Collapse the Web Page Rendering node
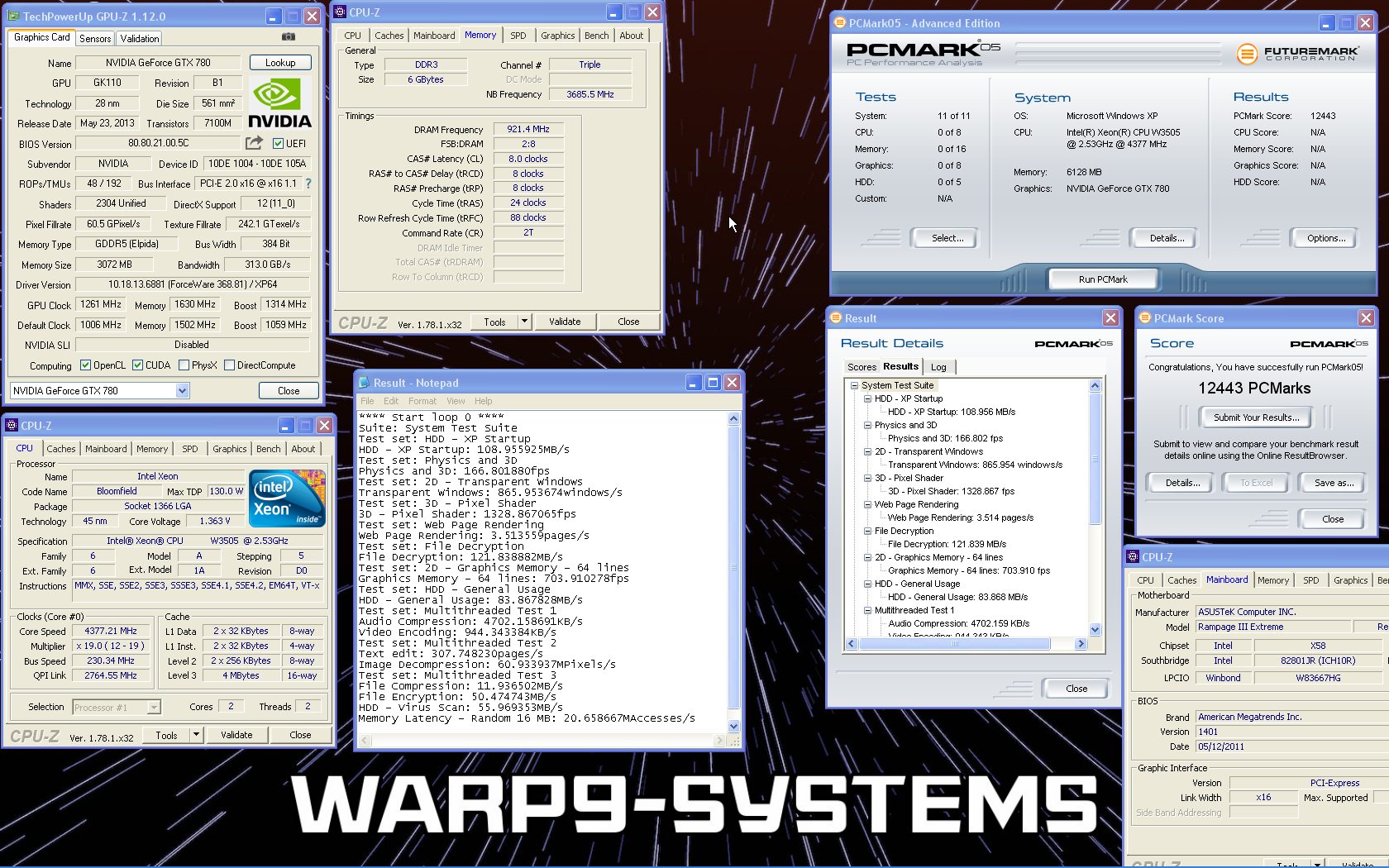Viewport: 1389px width, 868px height. pos(867,504)
